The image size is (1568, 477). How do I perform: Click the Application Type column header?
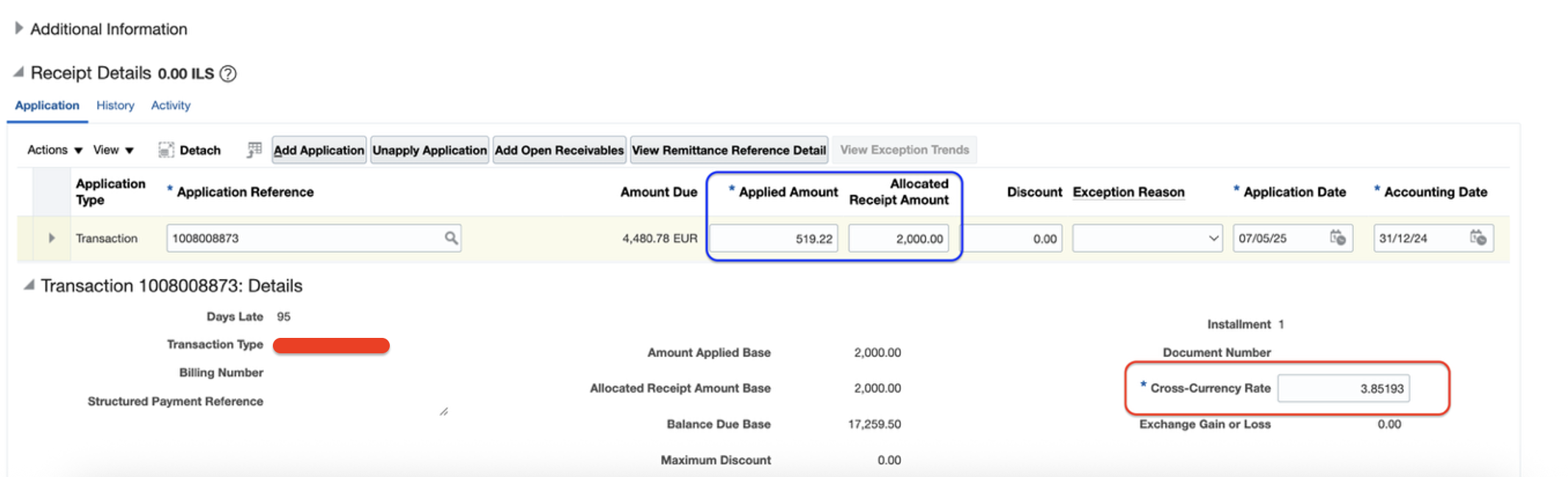point(111,191)
